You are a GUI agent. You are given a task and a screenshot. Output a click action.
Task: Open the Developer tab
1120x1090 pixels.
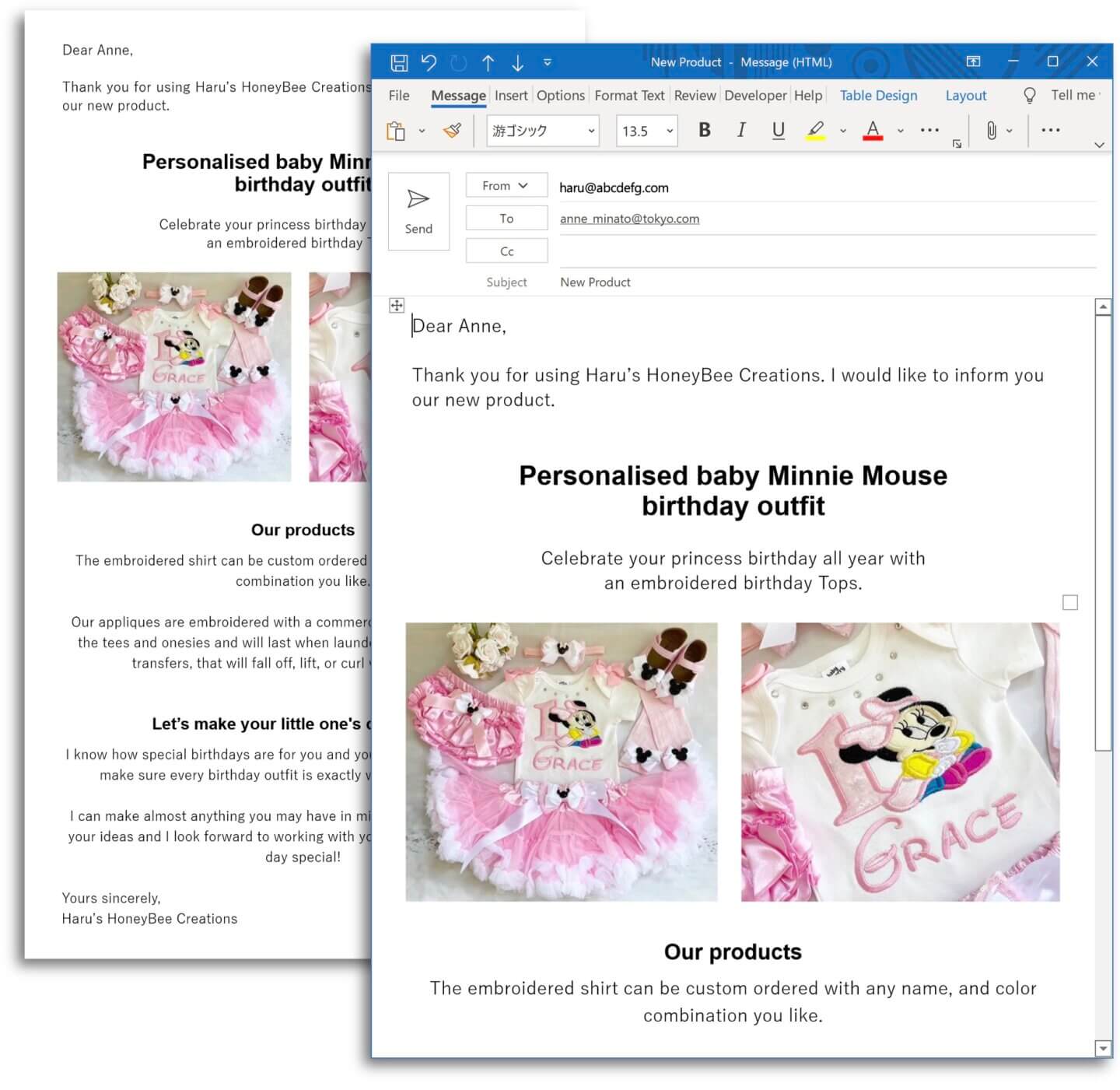click(x=755, y=95)
